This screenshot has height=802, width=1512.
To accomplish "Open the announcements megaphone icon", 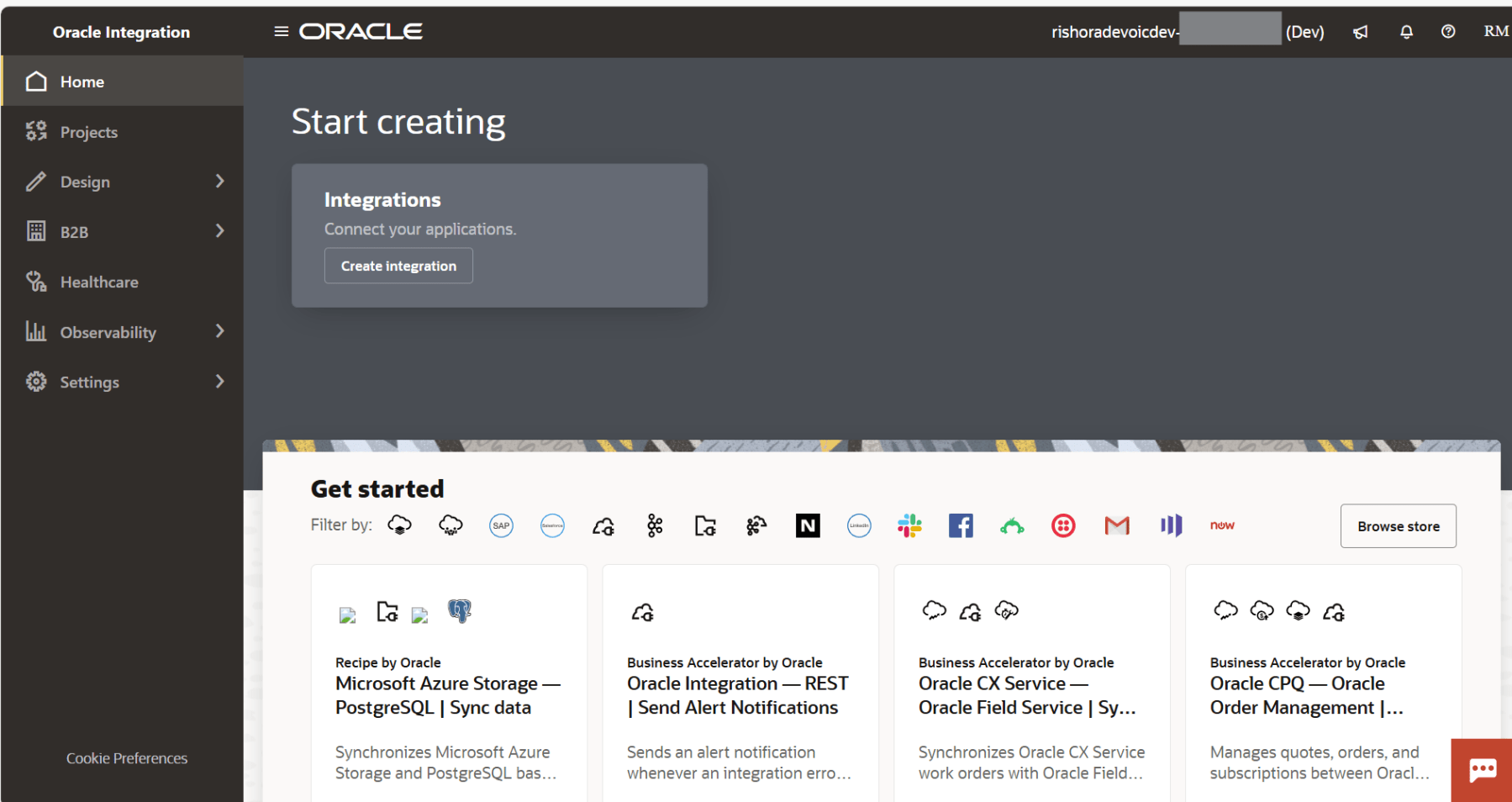I will [x=1361, y=32].
